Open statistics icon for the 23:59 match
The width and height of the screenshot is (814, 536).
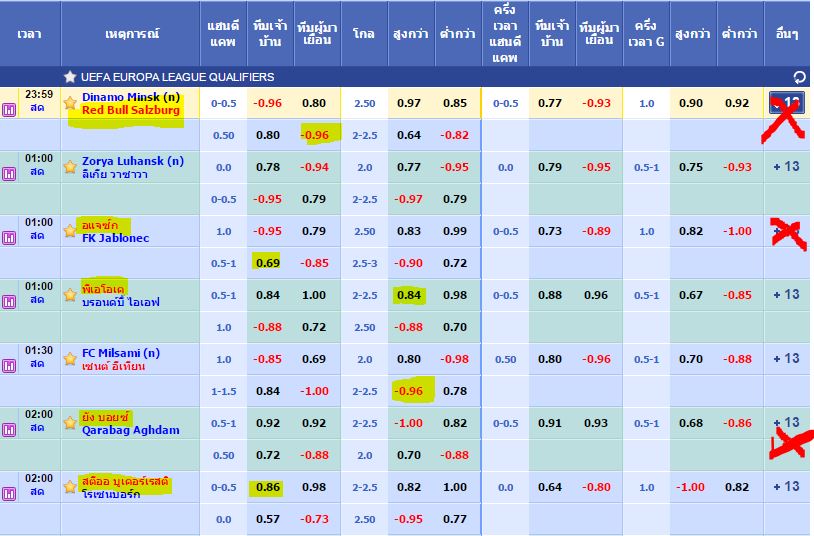9,110
